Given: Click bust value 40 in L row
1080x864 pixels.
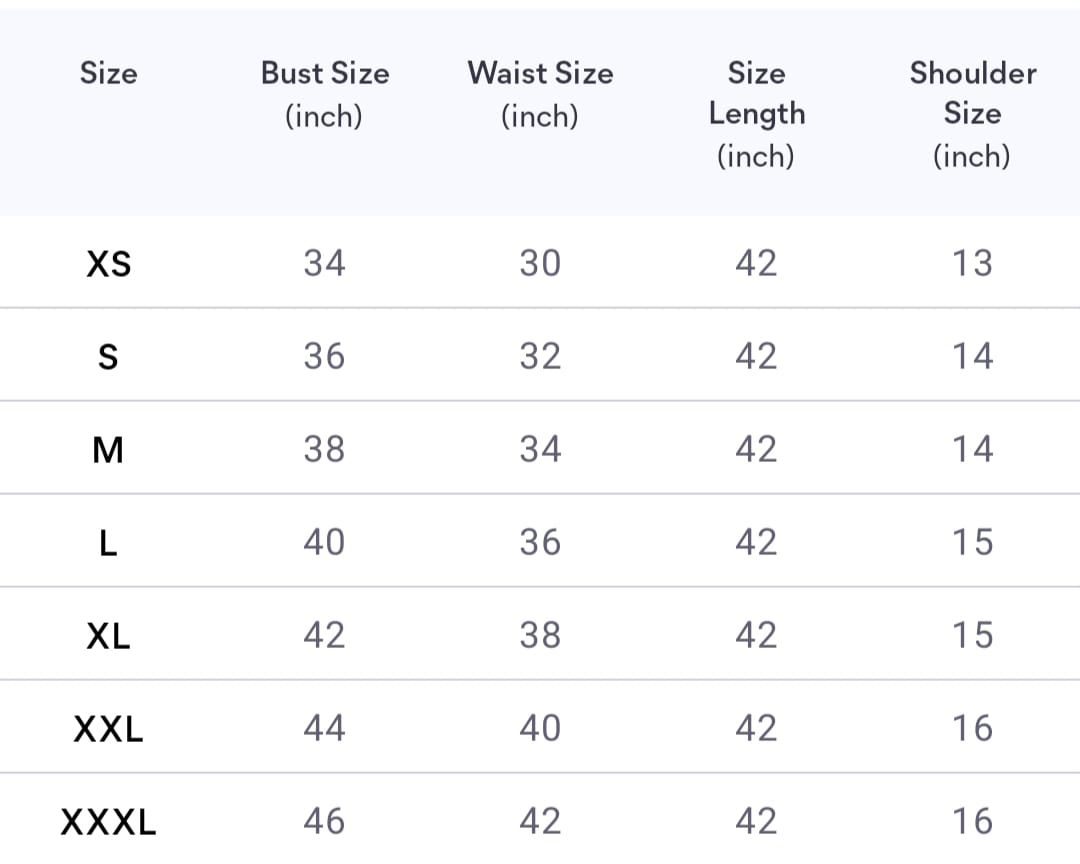Looking at the screenshot, I should pos(324,543).
